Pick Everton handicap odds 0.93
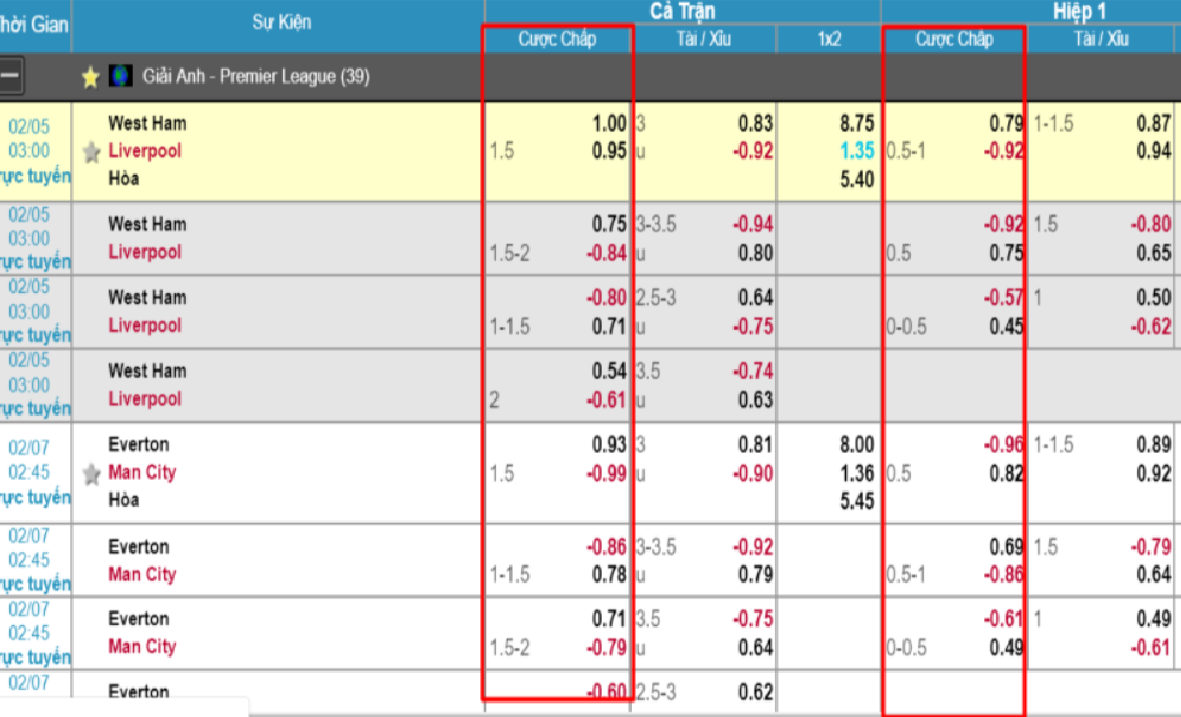 [x=609, y=444]
